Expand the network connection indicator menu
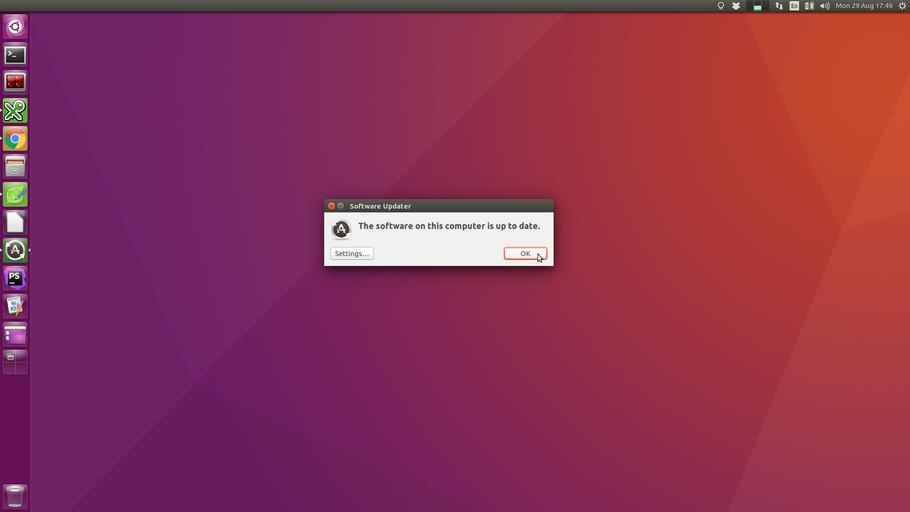 click(779, 6)
